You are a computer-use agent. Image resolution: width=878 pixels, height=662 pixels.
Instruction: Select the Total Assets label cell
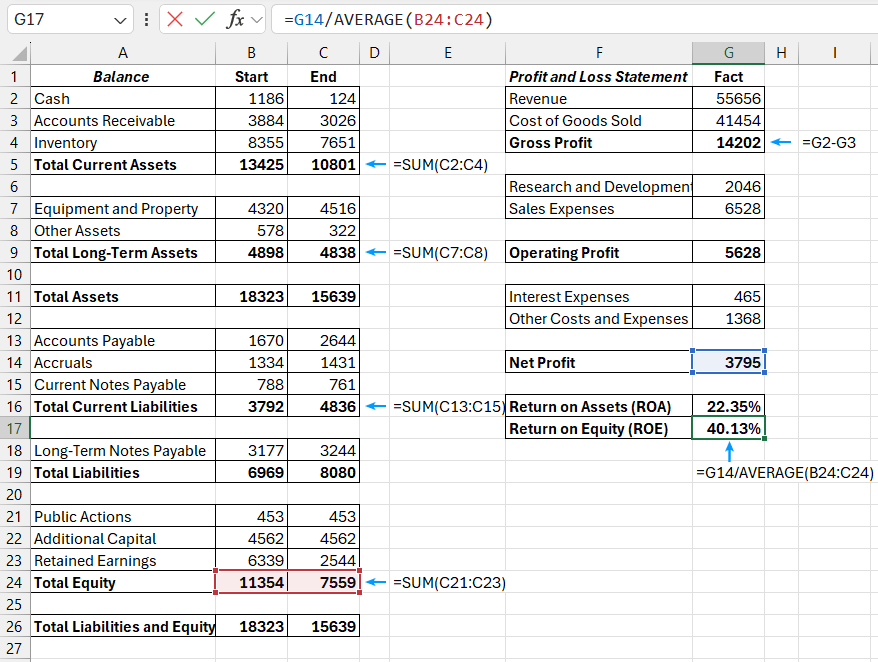coord(123,296)
